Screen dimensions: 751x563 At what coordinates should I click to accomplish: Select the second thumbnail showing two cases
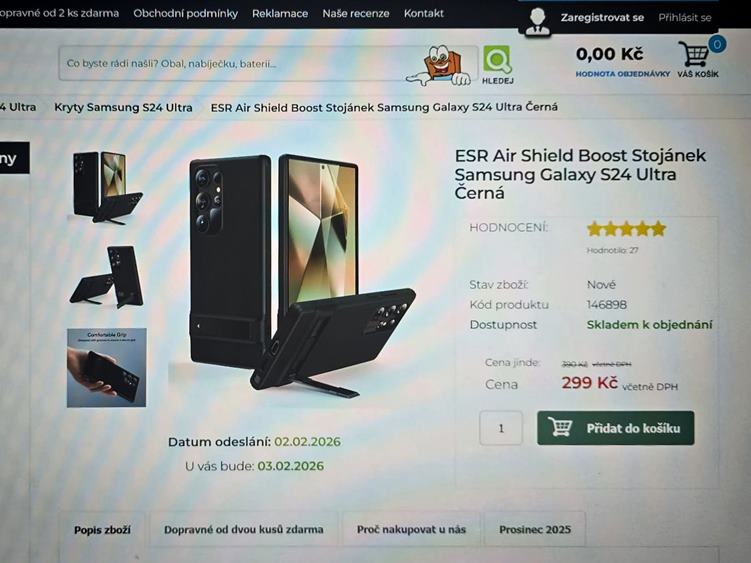[107, 277]
